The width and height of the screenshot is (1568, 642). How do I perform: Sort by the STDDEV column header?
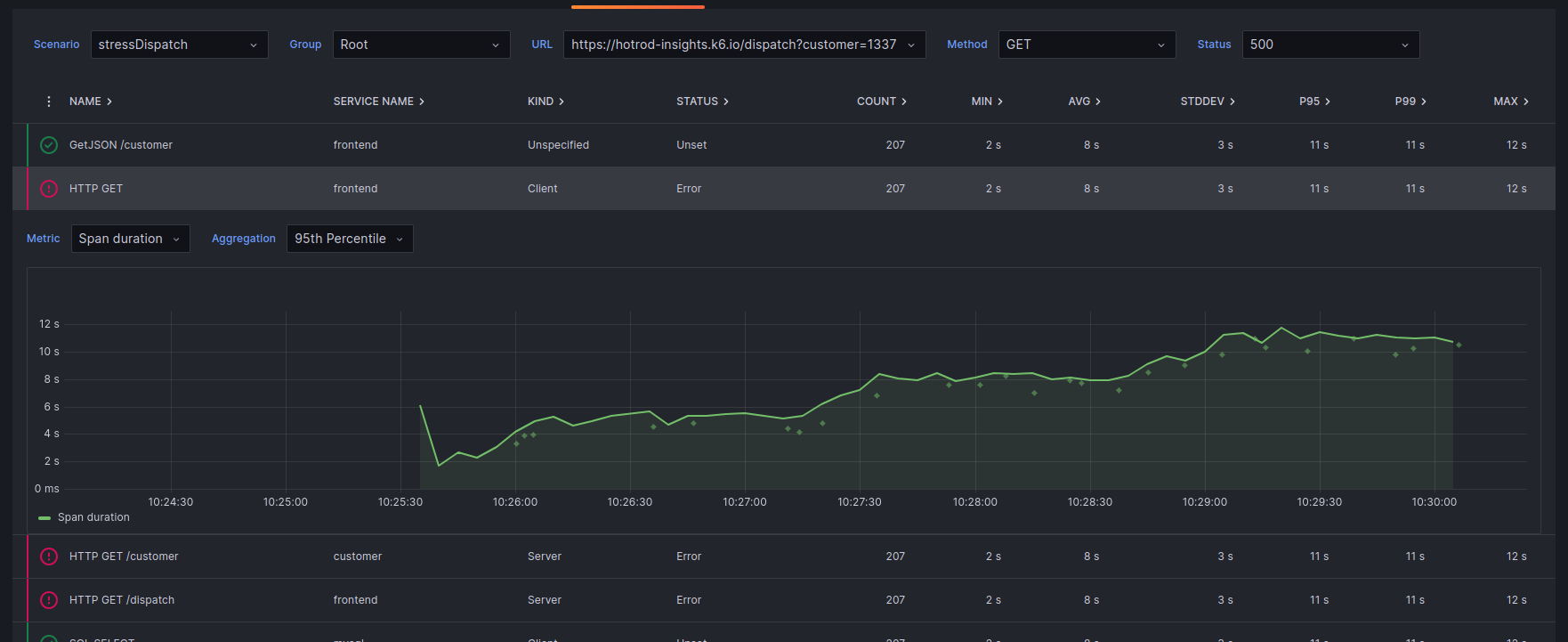1207,102
